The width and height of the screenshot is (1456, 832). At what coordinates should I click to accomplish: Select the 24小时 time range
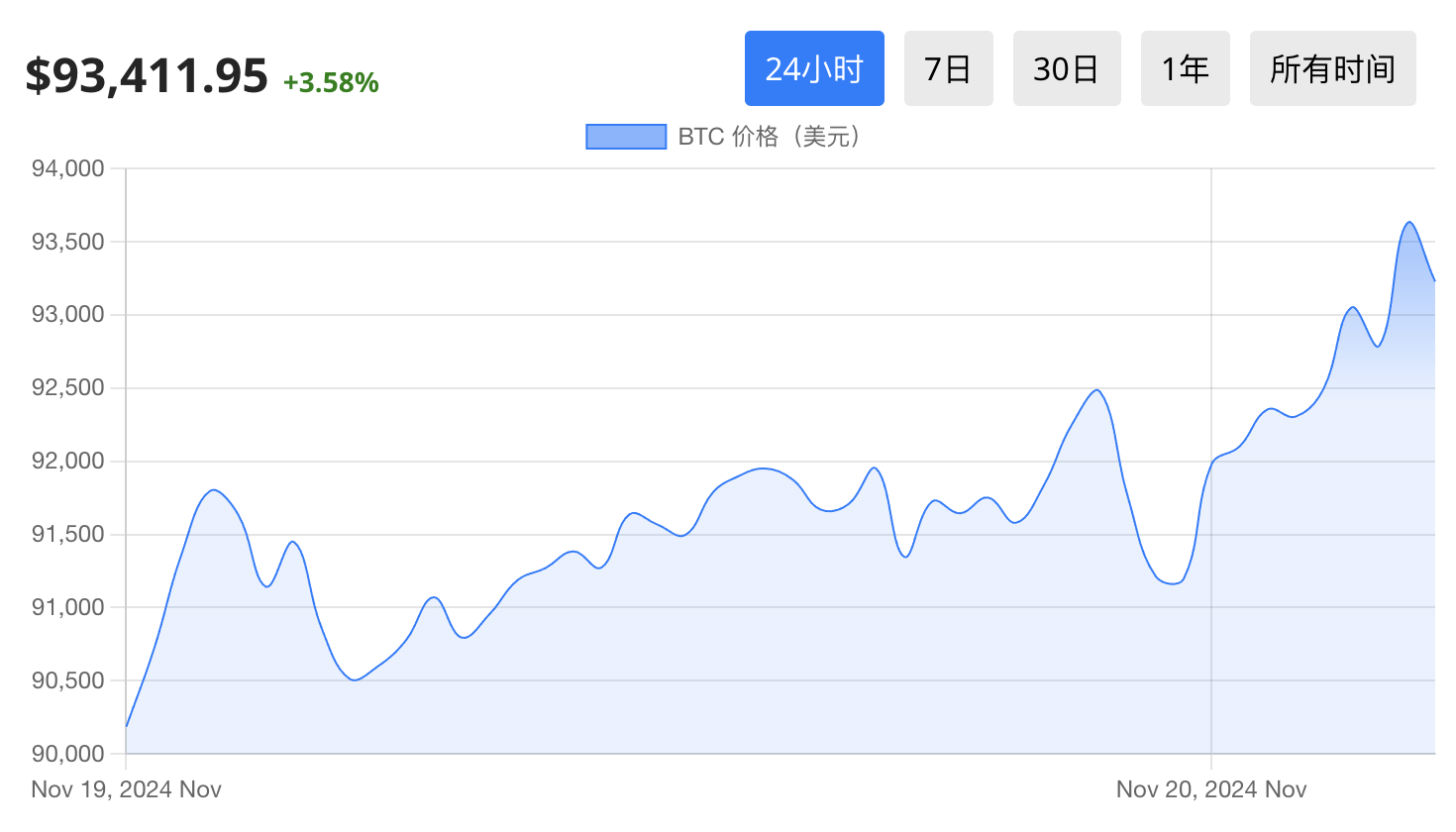point(814,68)
